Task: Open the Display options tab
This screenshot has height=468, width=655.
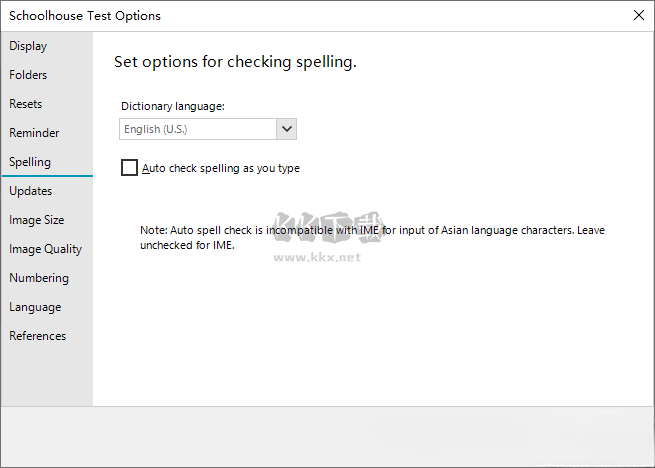Action: coord(28,46)
